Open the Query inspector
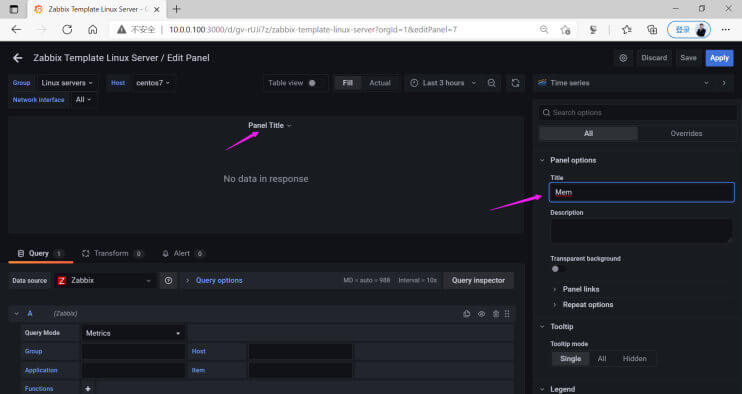The image size is (742, 394). pyautogui.click(x=478, y=280)
